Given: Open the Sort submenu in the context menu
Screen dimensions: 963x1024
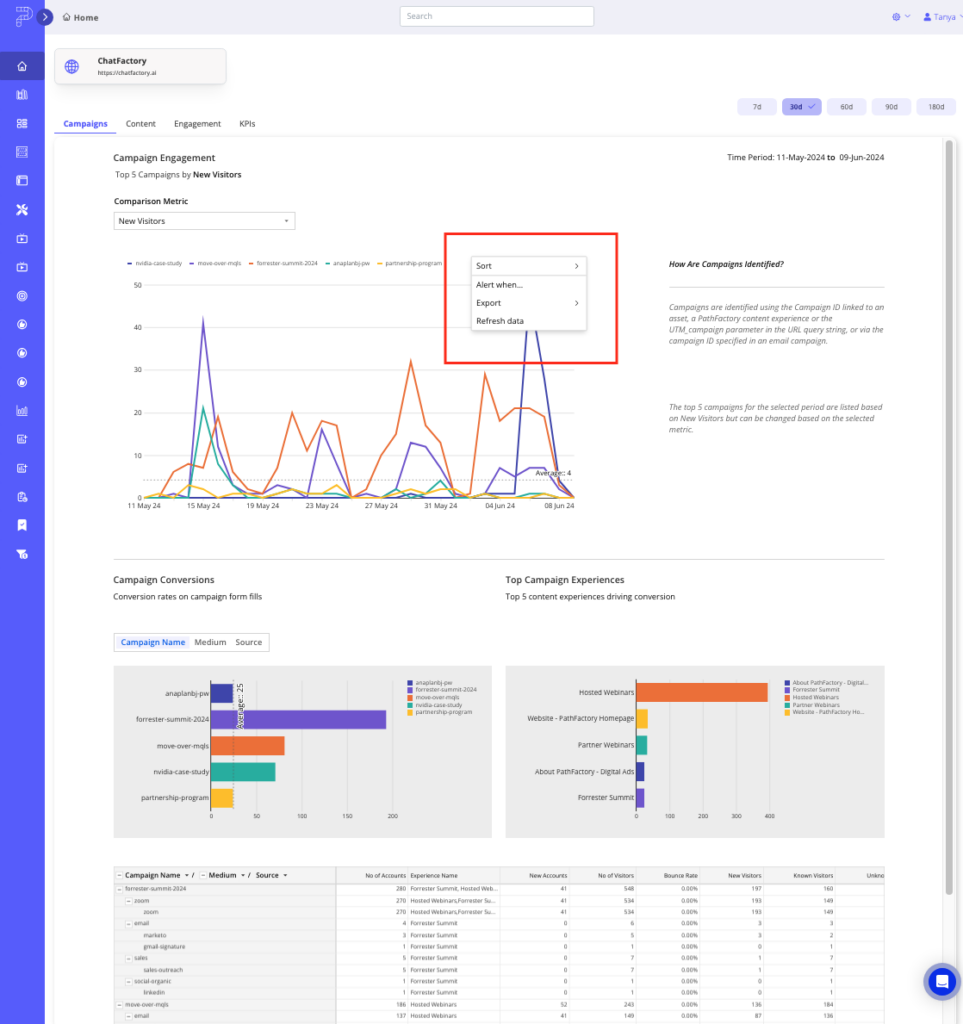Looking at the screenshot, I should [528, 266].
